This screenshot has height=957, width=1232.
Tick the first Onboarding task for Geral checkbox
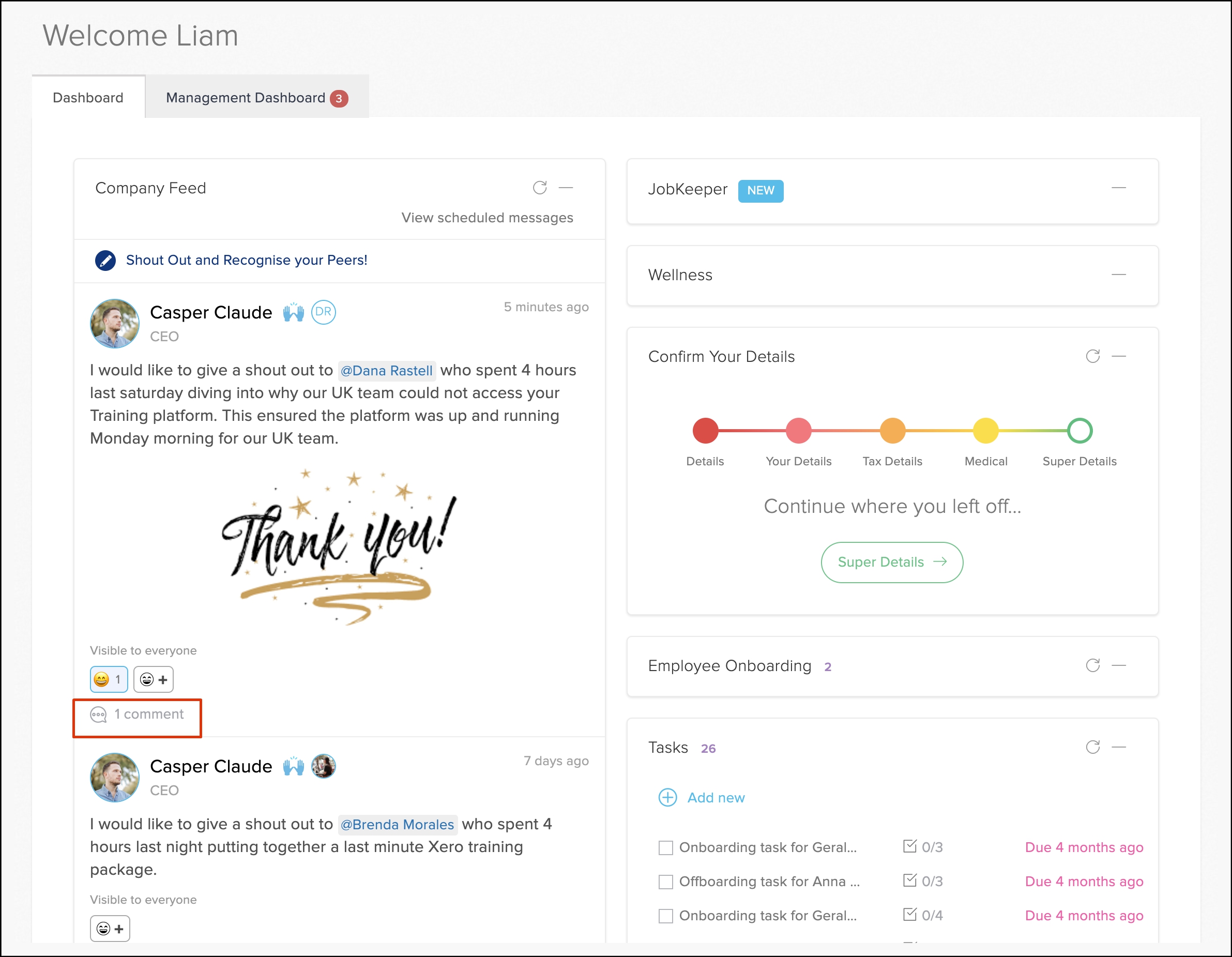point(666,847)
